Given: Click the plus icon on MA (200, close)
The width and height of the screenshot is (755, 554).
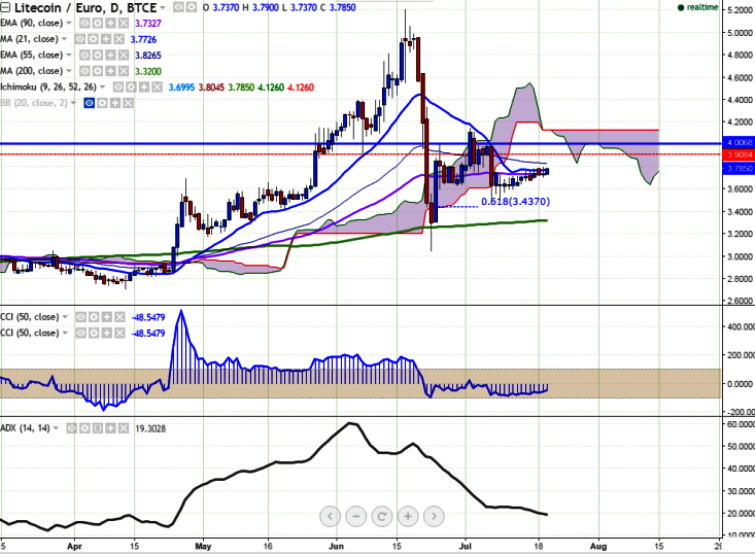Looking at the screenshot, I should pyautogui.click(x=110, y=71).
